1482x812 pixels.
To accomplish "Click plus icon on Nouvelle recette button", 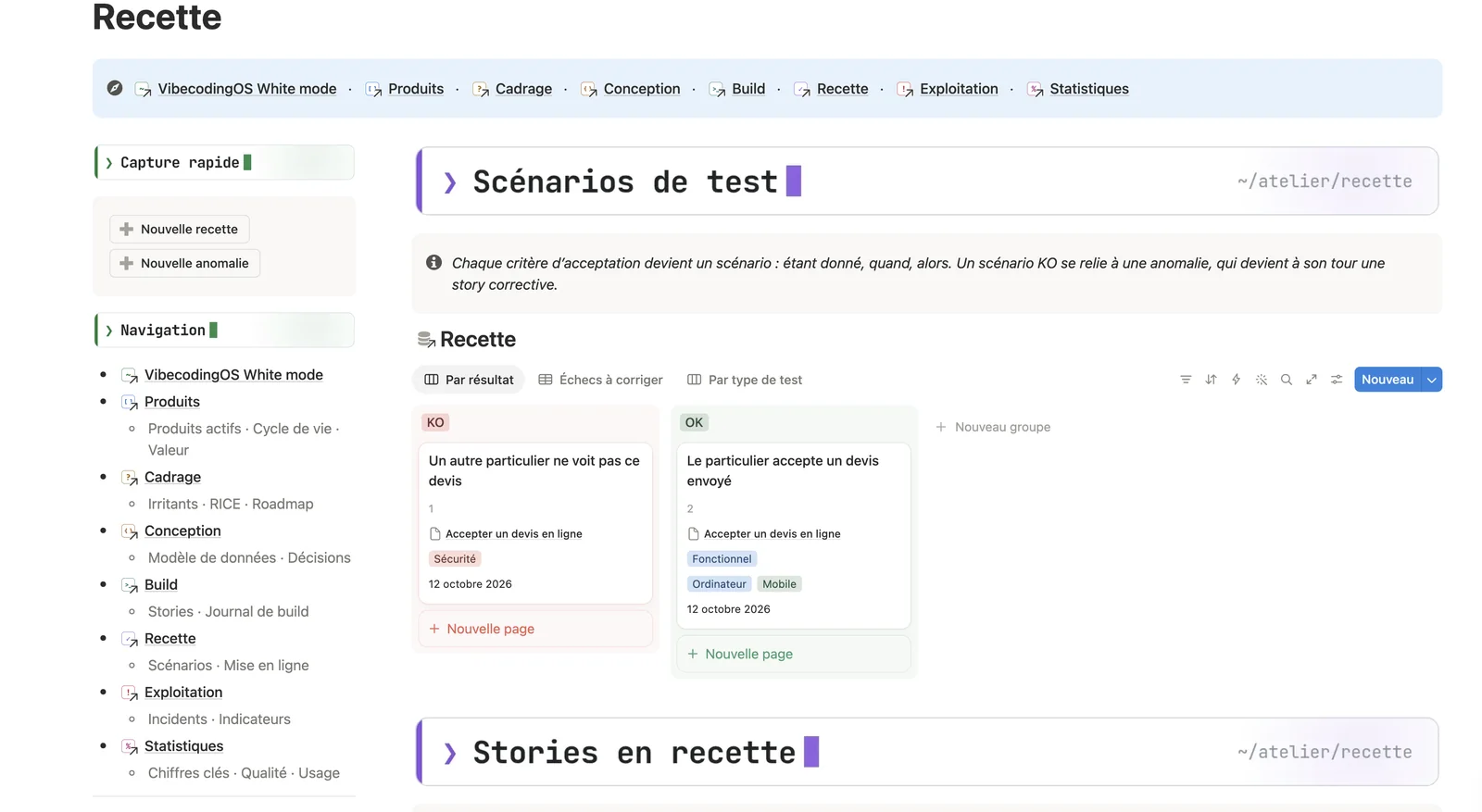I will pyautogui.click(x=127, y=229).
